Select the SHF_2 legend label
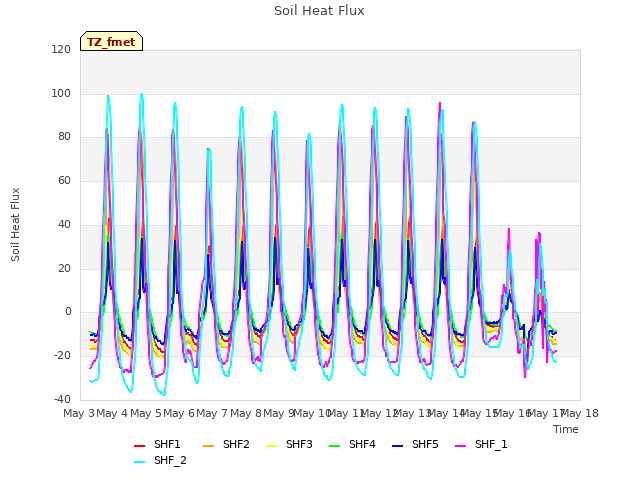The image size is (640, 480). [x=170, y=460]
